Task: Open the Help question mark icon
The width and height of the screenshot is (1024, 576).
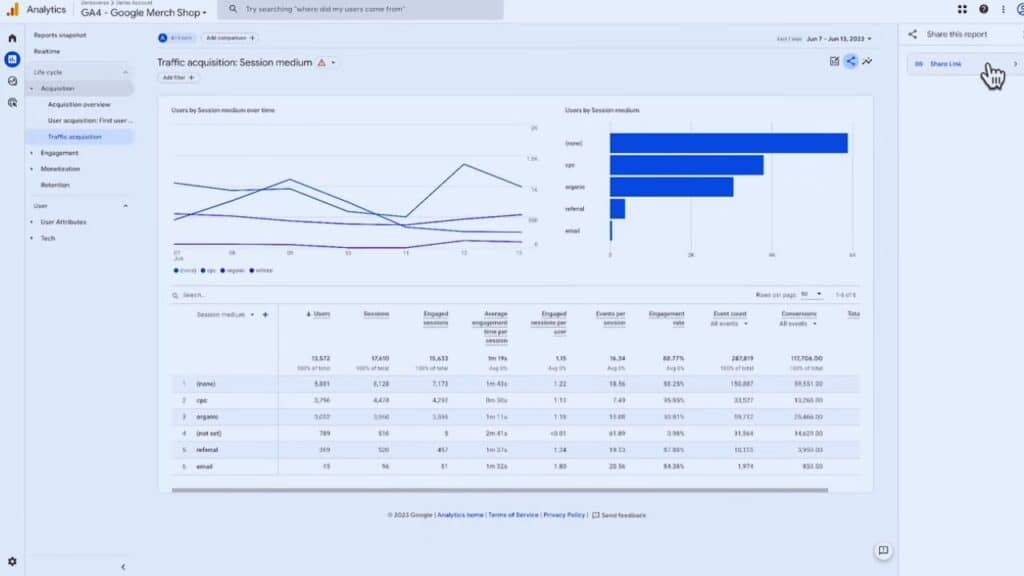Action: [983, 9]
